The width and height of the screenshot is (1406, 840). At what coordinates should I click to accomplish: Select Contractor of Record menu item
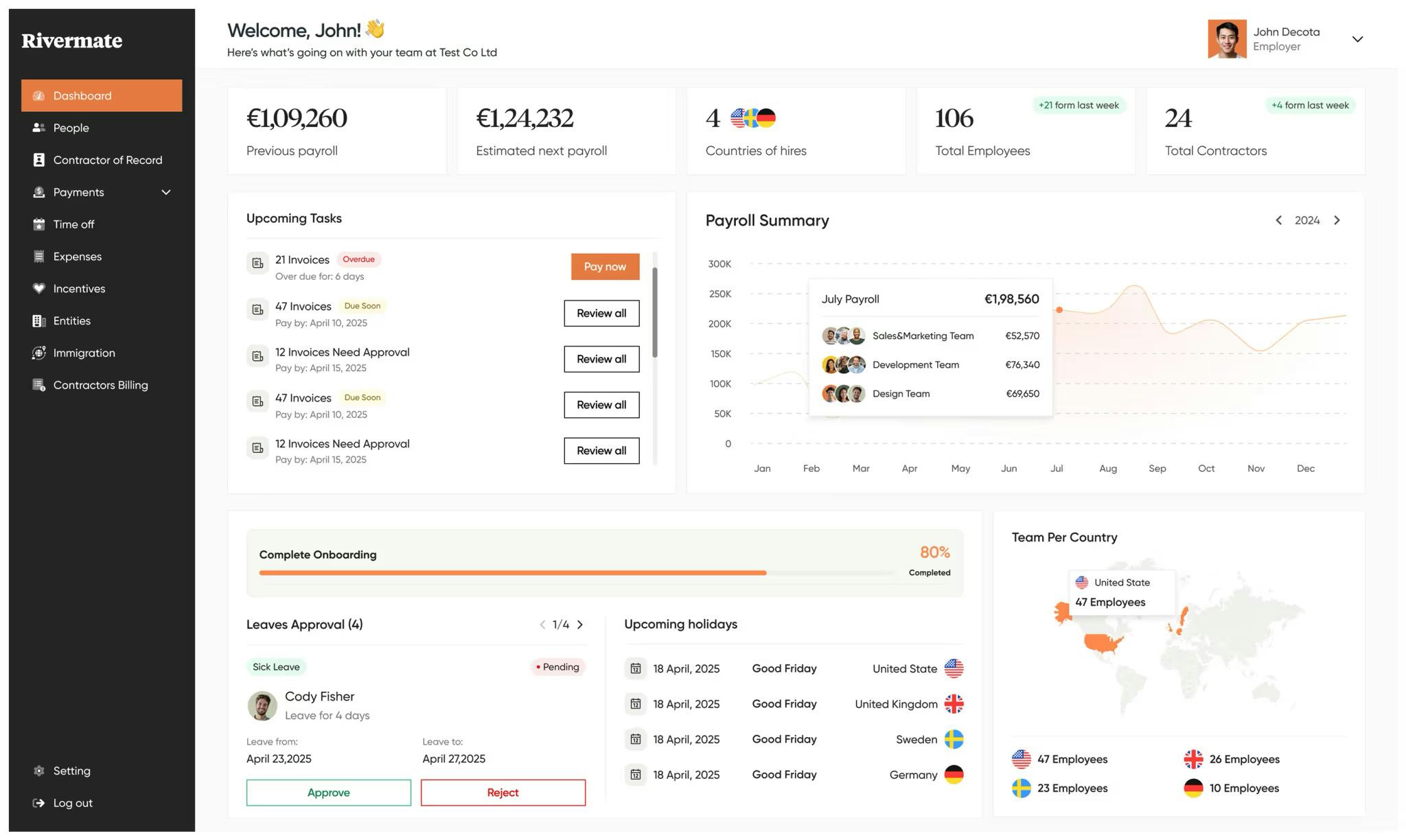(108, 160)
